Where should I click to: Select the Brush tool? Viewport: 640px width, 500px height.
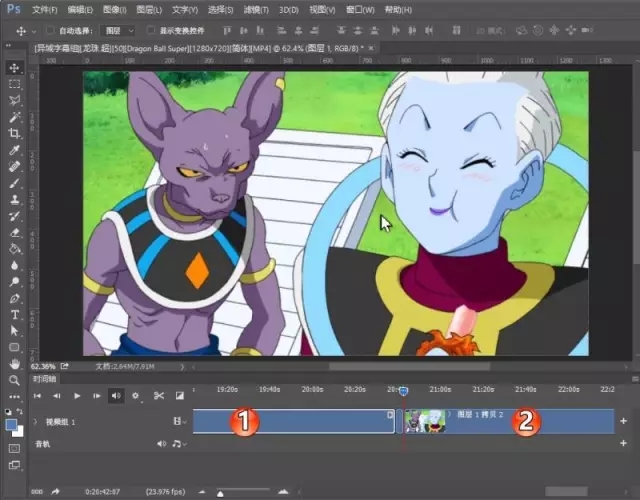(14, 183)
